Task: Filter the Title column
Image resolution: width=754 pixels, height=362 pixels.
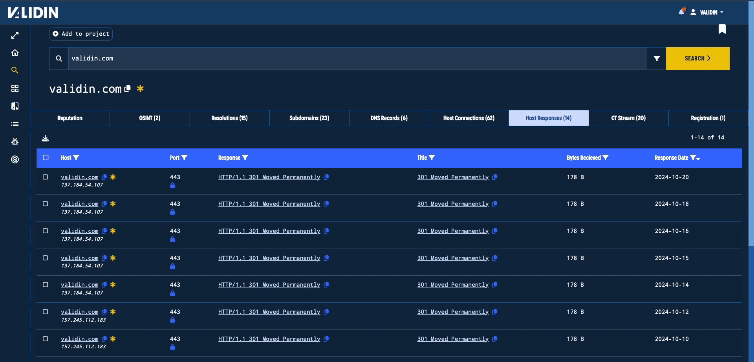Action: point(432,158)
